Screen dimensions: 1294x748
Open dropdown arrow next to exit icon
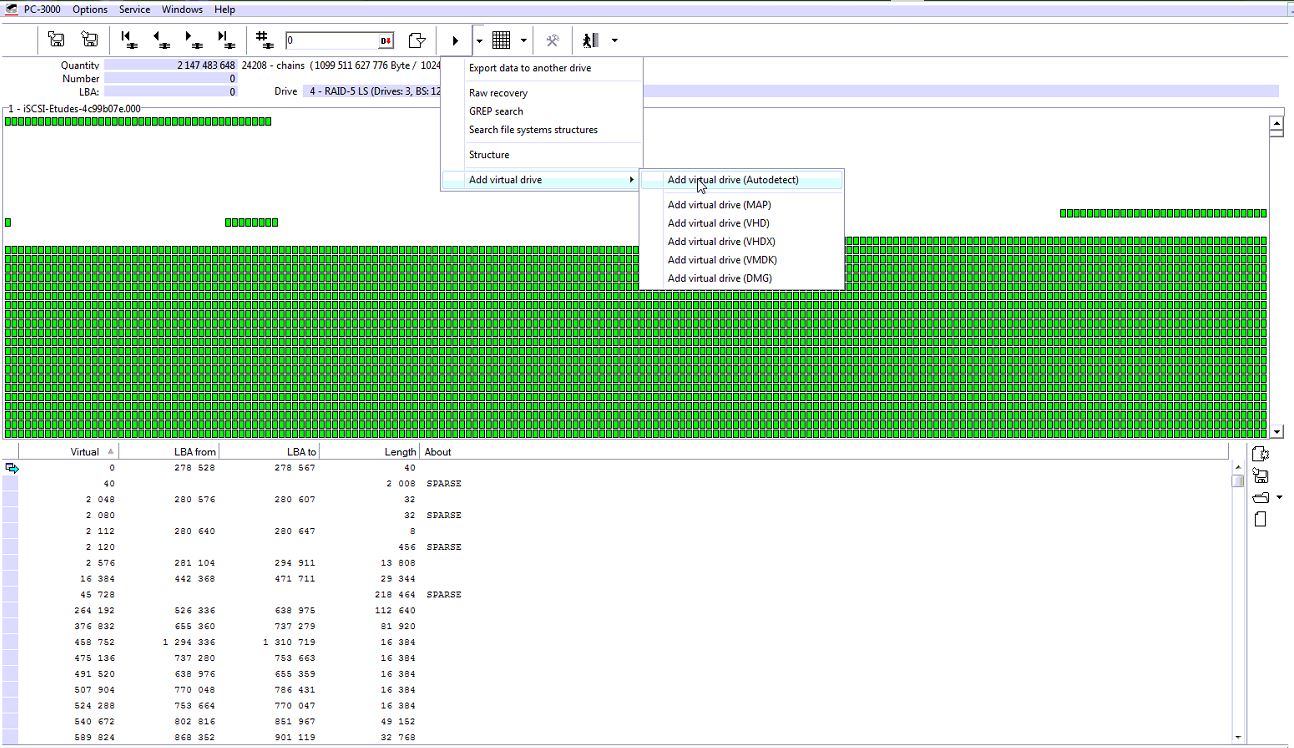click(x=614, y=41)
